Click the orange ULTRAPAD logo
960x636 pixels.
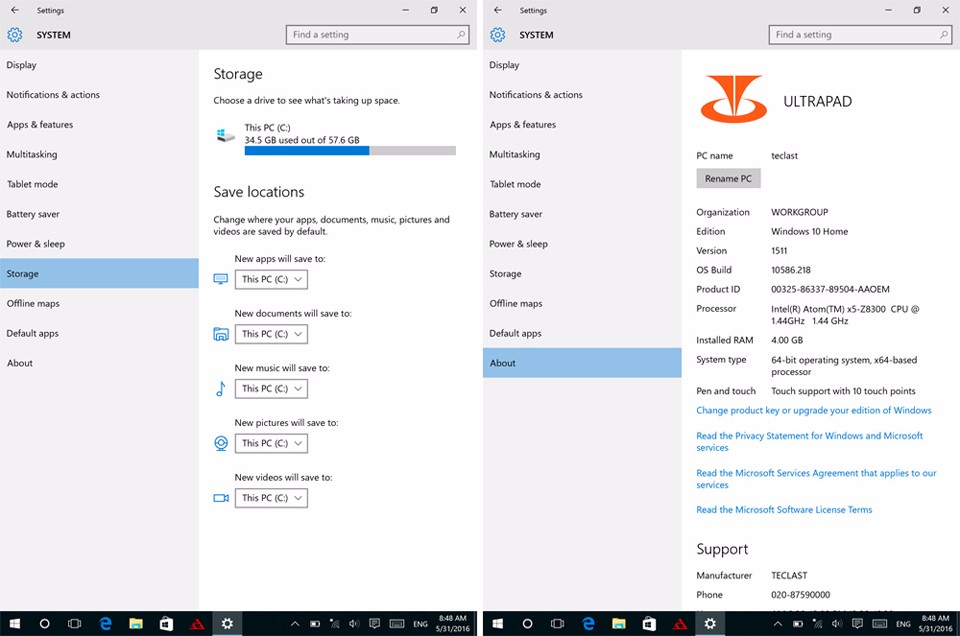(732, 99)
